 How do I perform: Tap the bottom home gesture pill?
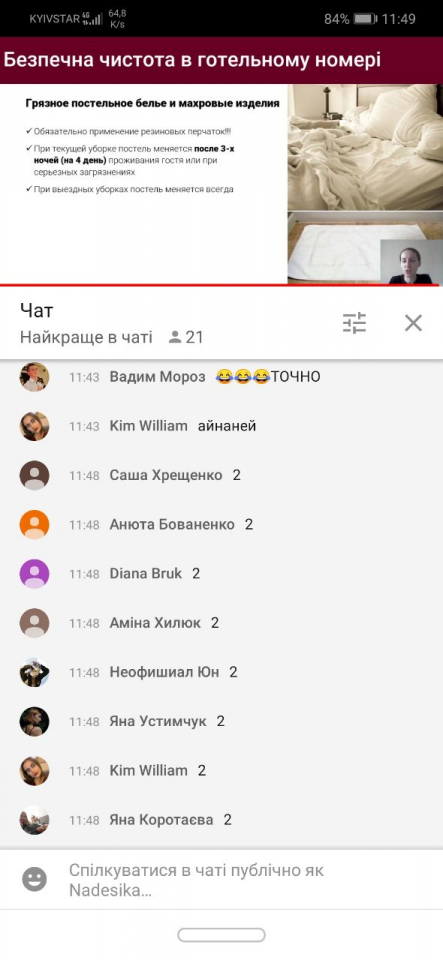[222, 935]
